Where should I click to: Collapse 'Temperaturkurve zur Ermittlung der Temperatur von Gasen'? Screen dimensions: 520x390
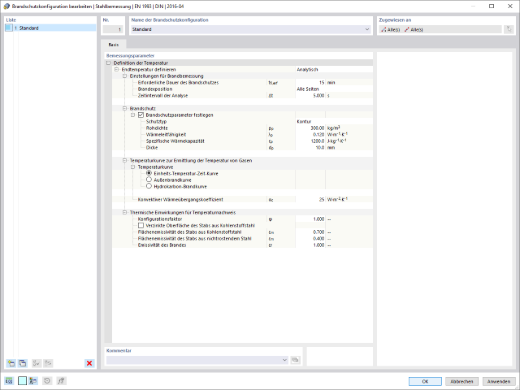click(125, 160)
